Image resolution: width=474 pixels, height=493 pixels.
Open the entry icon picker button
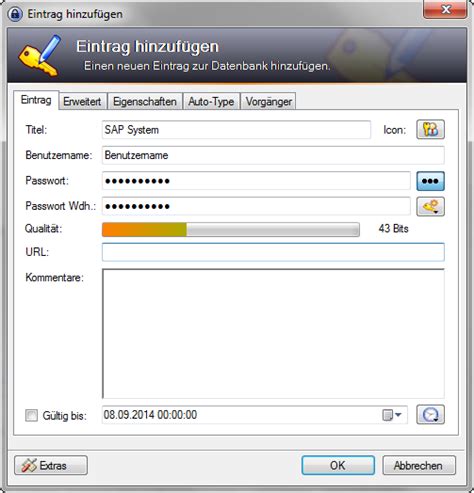(x=430, y=129)
